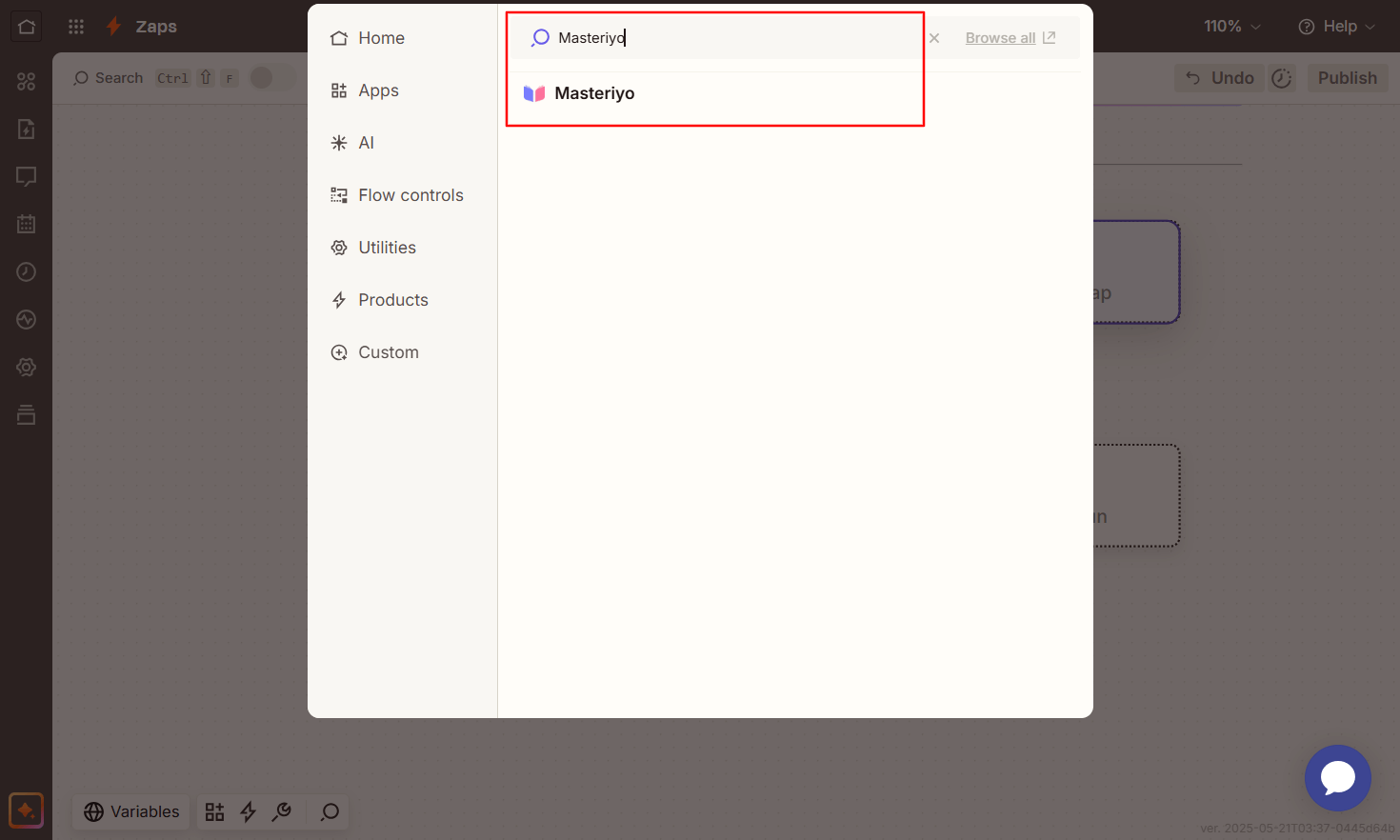
Task: Open the 110% zoom dropdown
Action: coord(1232,27)
